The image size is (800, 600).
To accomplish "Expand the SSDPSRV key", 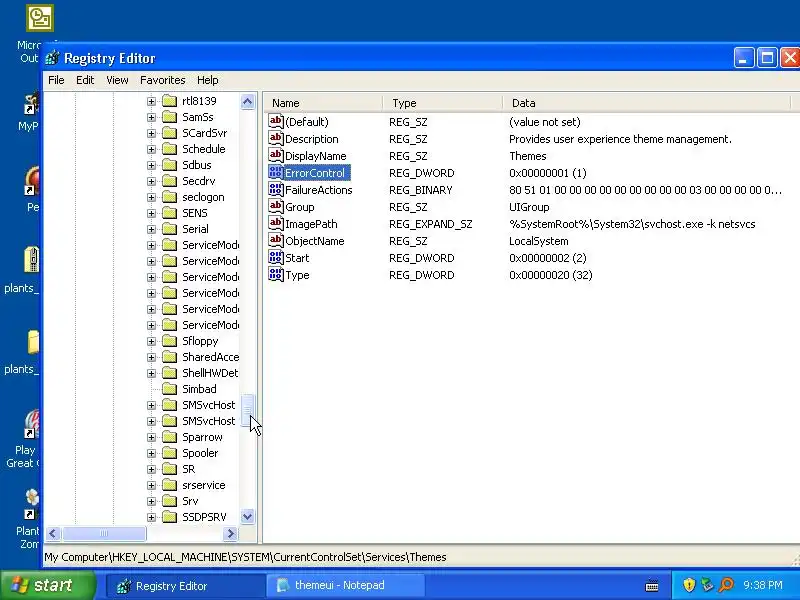I will coord(151,517).
